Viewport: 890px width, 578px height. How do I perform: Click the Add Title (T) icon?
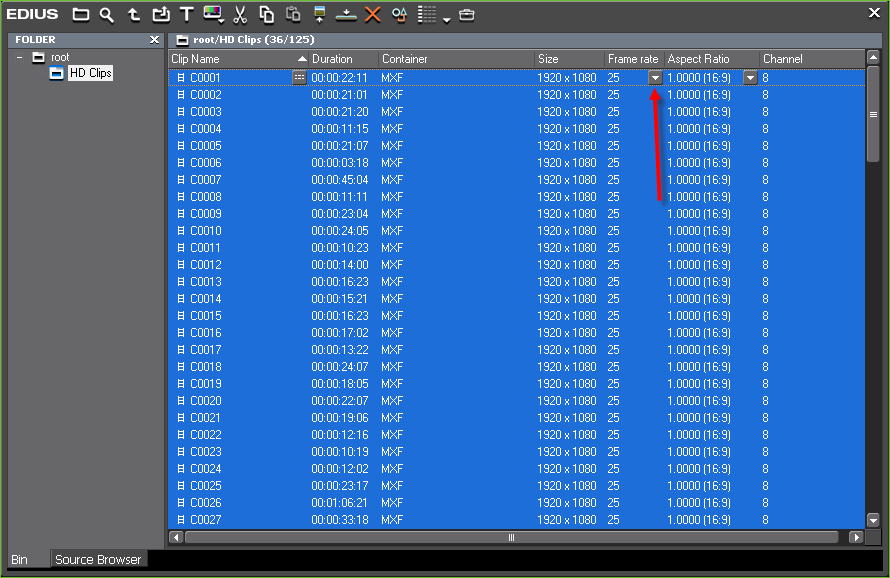[186, 15]
